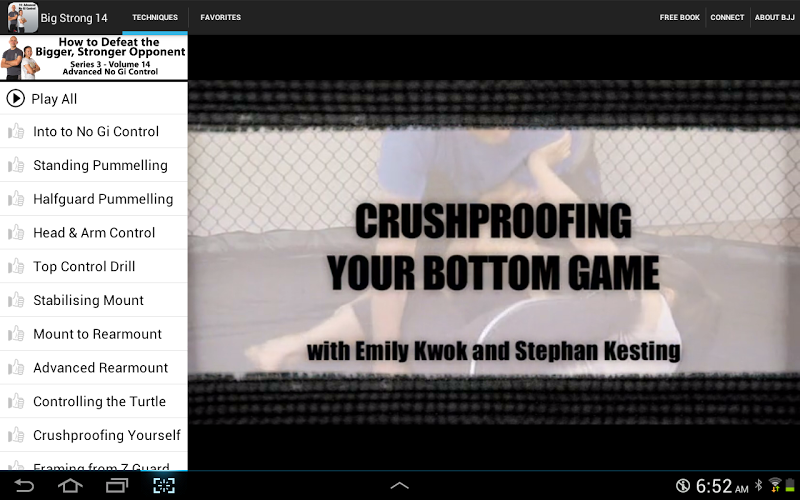800x500 pixels.
Task: Favorite the Standing Pummelling video
Action: tap(16, 165)
